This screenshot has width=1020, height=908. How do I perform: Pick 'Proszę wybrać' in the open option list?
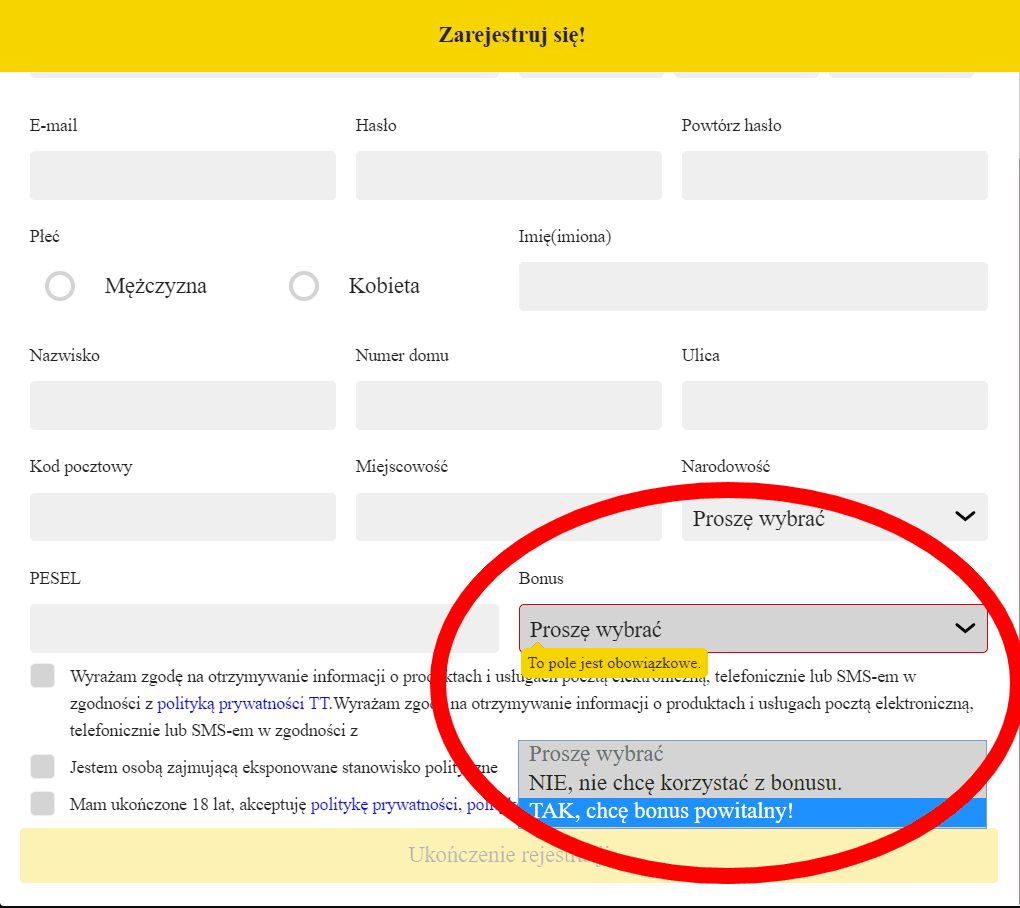click(753, 754)
